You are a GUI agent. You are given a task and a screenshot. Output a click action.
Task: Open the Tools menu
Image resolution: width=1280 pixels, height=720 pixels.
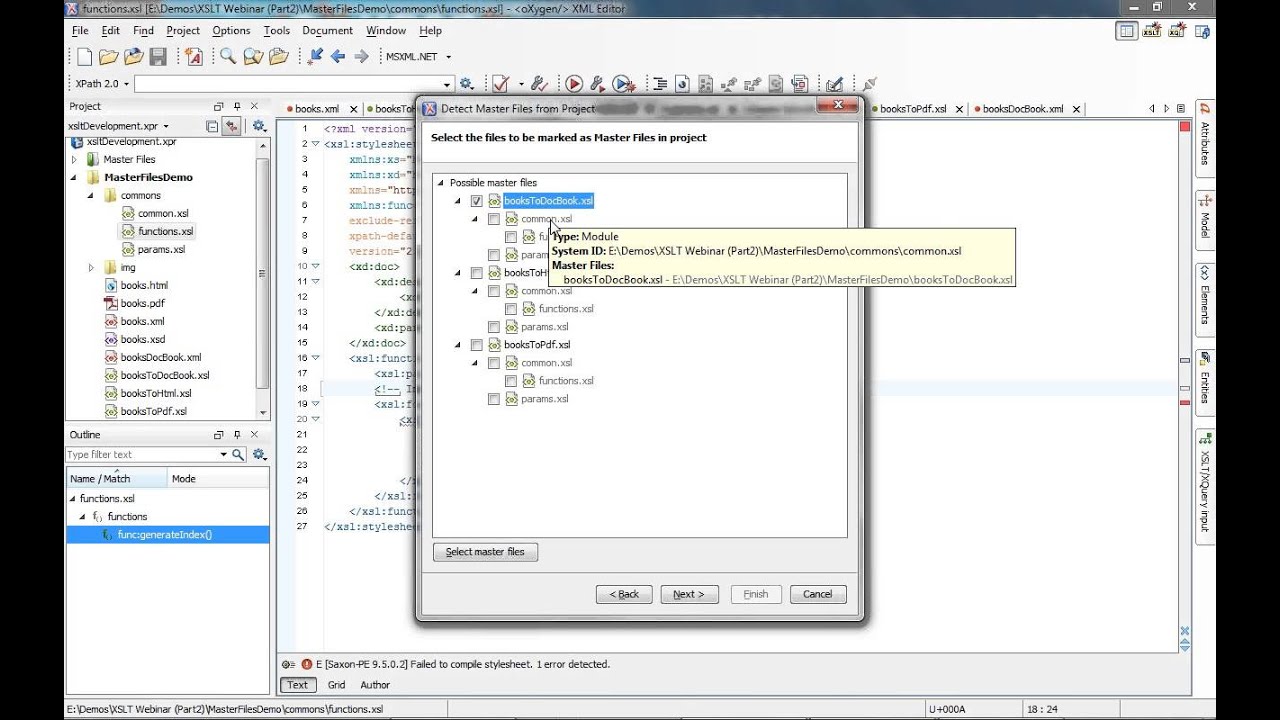coord(276,31)
